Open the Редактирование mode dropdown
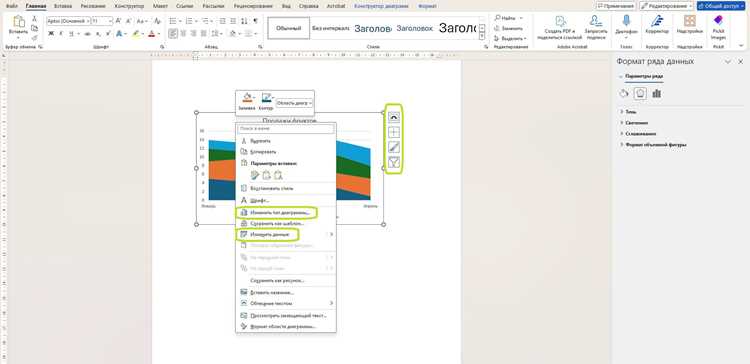 (666, 6)
